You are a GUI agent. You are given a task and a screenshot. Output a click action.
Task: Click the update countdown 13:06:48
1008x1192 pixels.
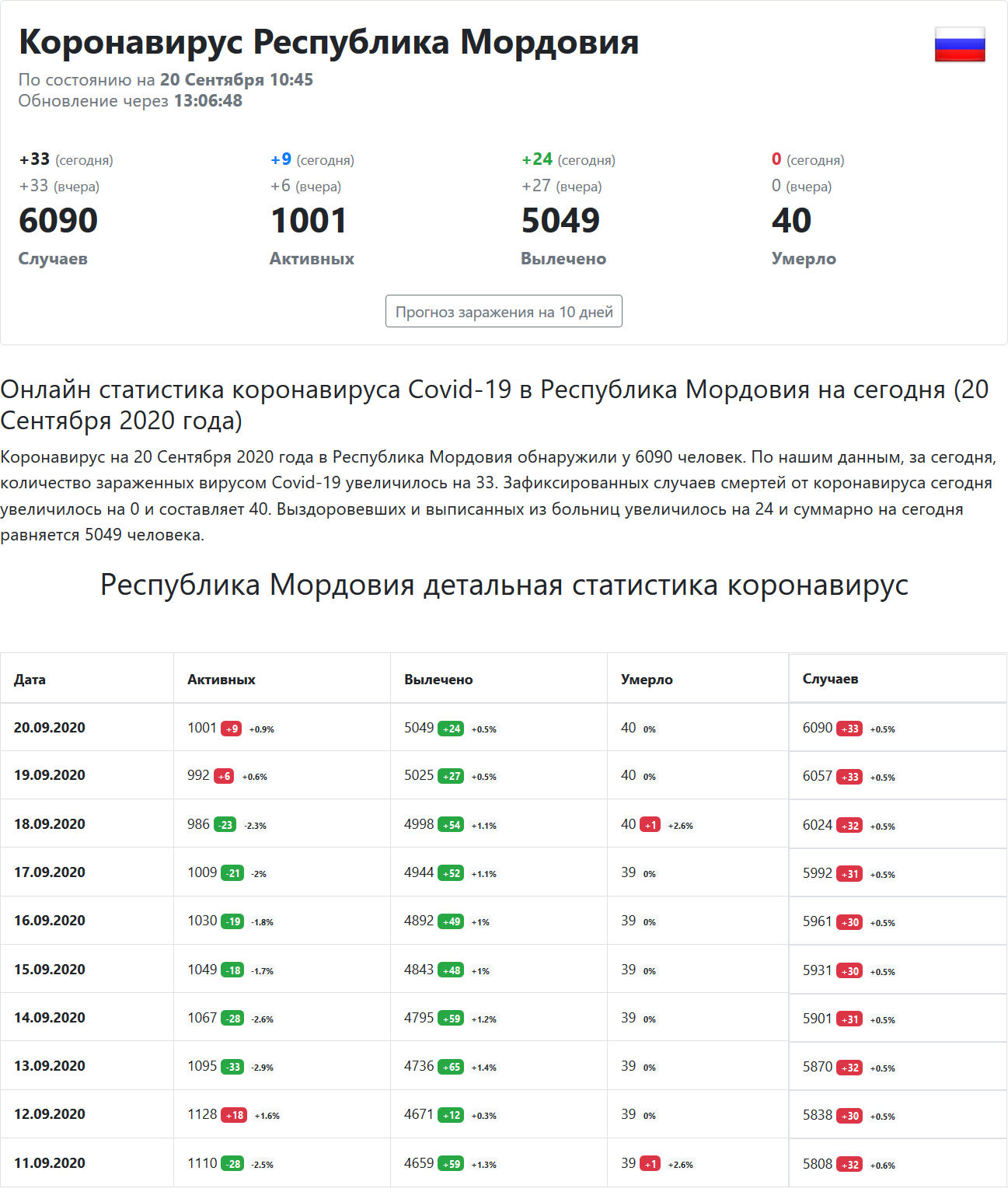(208, 100)
